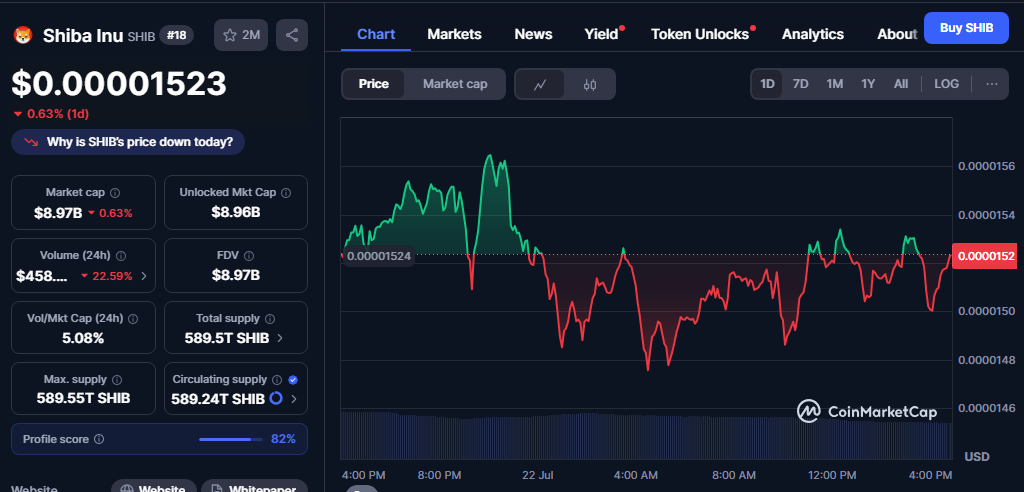Click Unlocked Mkt Cap info icon
The image size is (1024, 492).
286,193
